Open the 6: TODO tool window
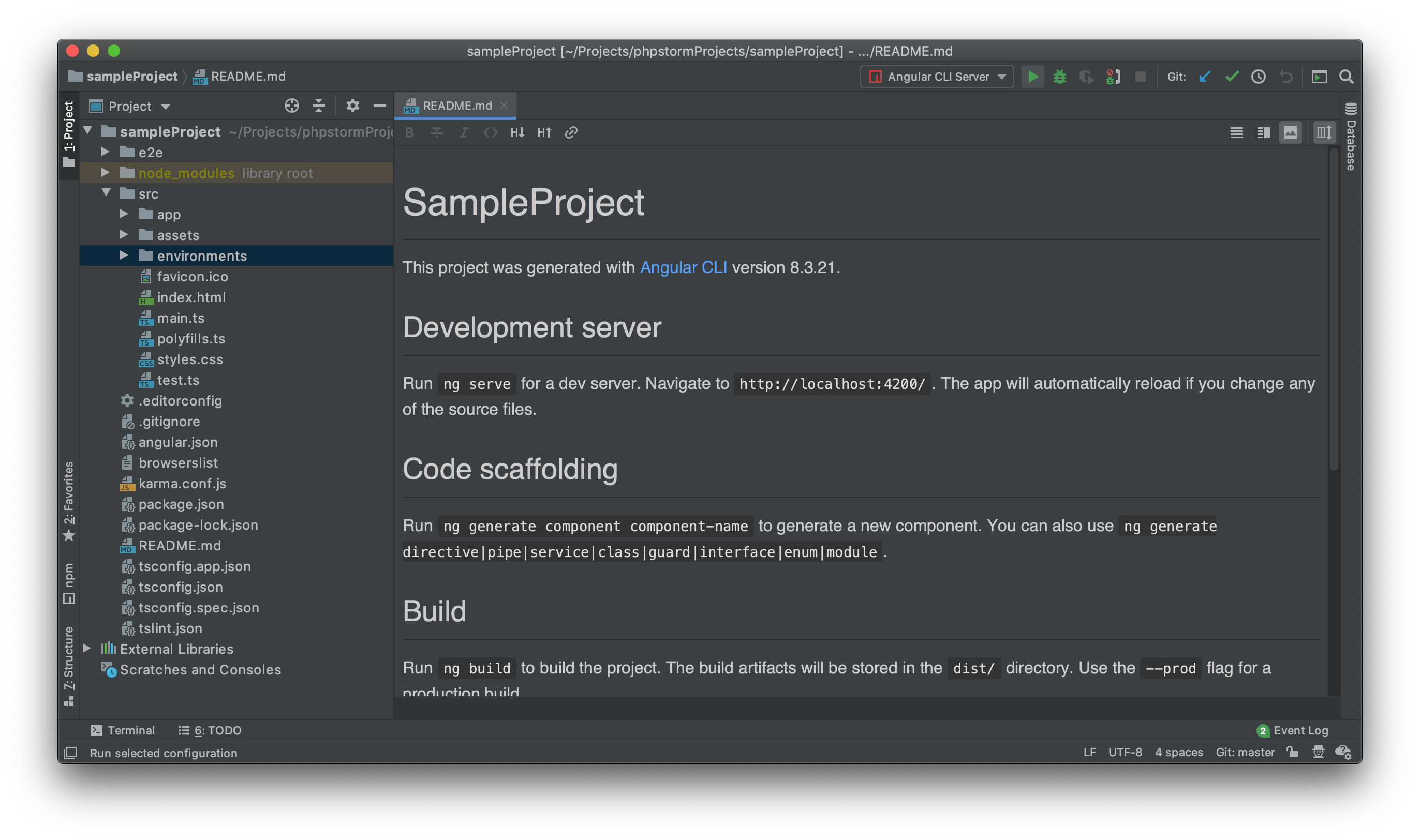This screenshot has height=840, width=1420. click(210, 730)
